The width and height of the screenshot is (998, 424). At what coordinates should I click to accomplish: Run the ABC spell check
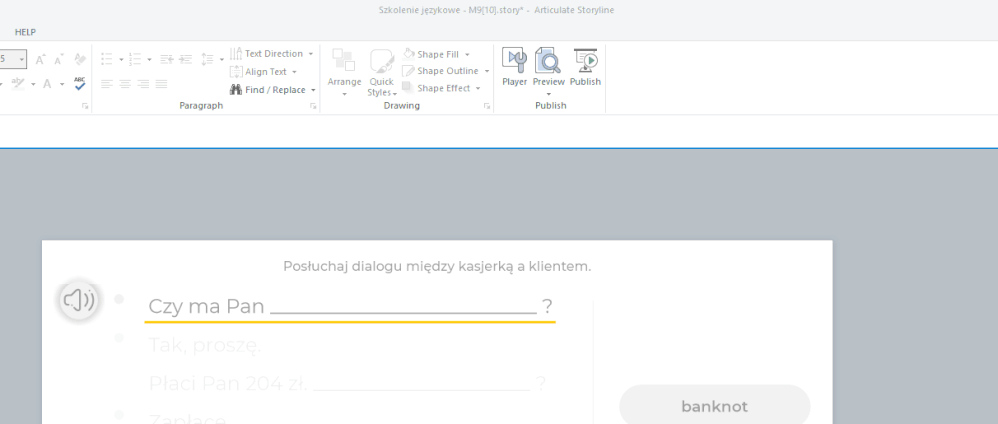80,83
